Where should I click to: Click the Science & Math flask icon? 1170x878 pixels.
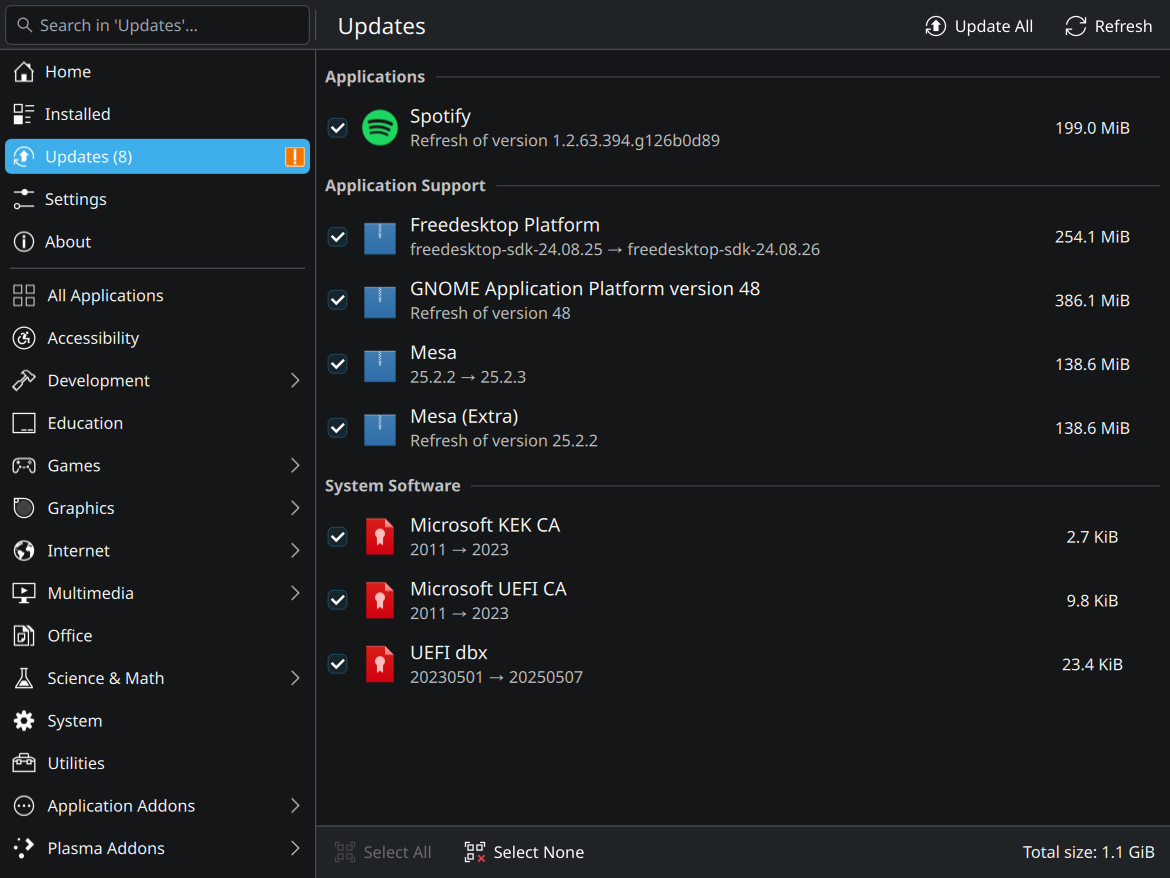pyautogui.click(x=24, y=678)
